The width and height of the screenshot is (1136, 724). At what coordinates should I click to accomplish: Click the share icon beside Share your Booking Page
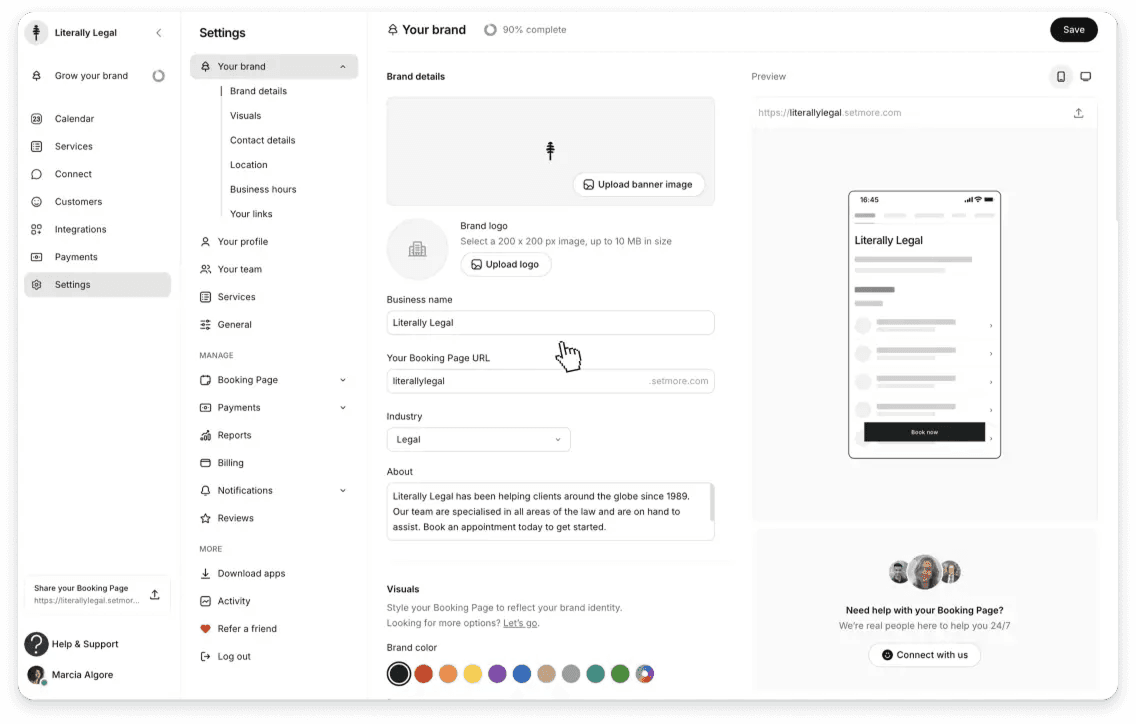154,594
